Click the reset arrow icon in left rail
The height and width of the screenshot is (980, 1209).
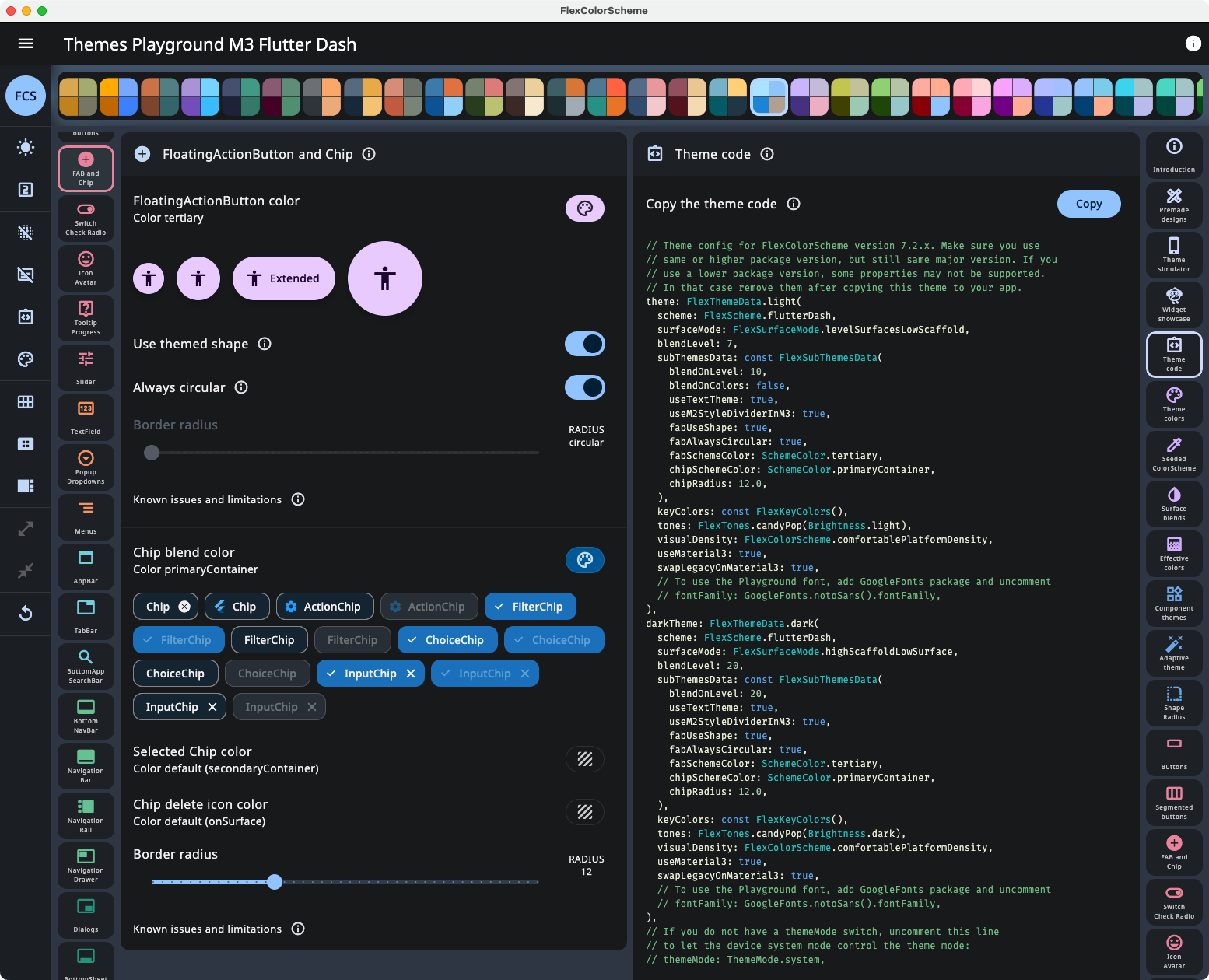[x=26, y=613]
